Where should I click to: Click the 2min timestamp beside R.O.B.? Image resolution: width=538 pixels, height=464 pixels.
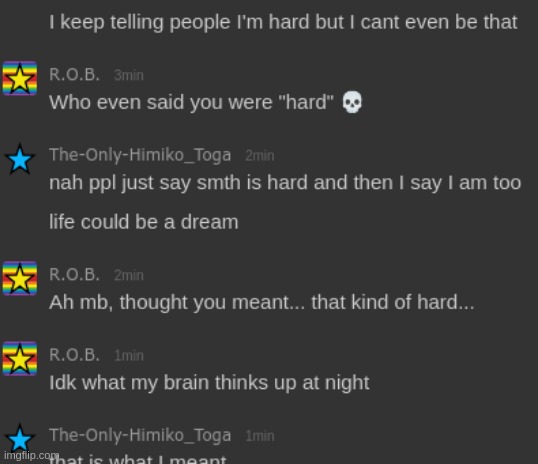[129, 275]
